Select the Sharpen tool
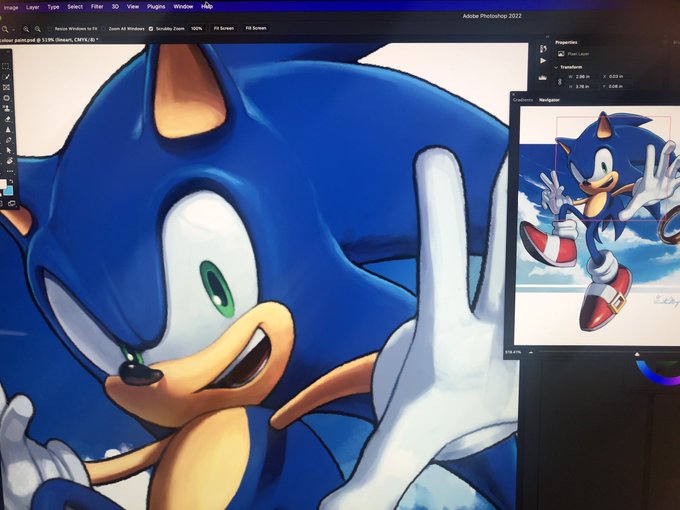Viewport: 680px width, 510px height. tap(8, 129)
